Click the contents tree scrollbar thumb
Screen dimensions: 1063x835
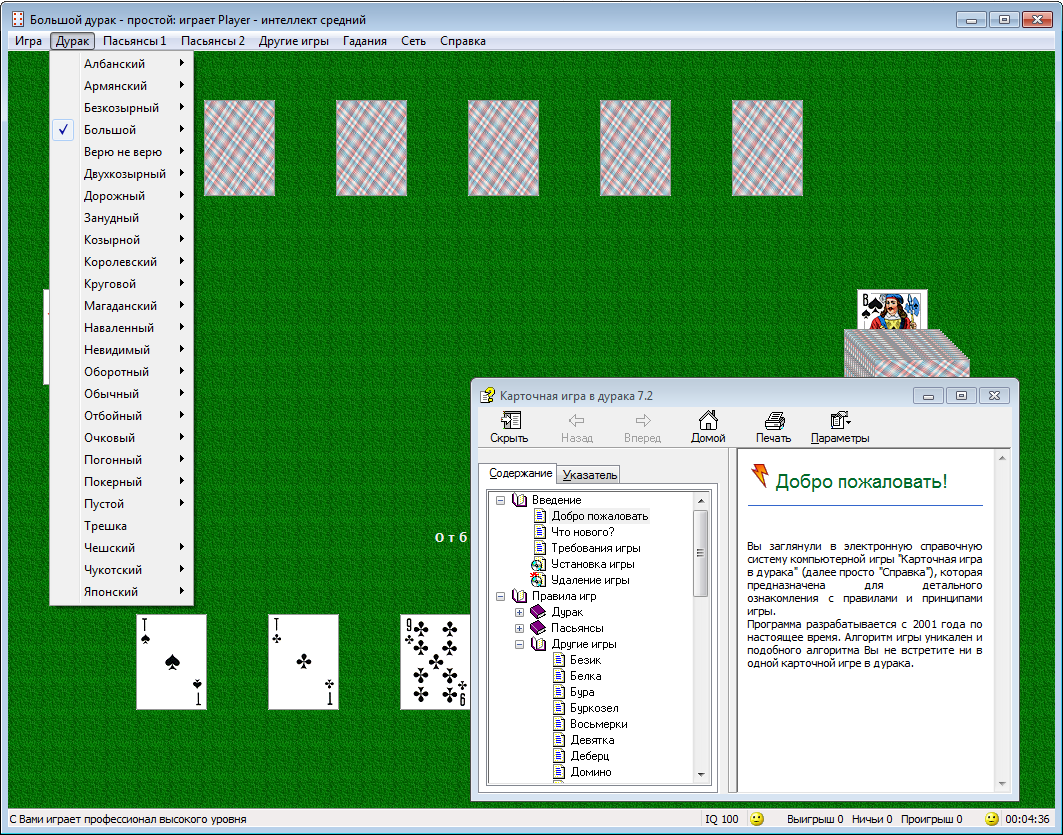701,553
